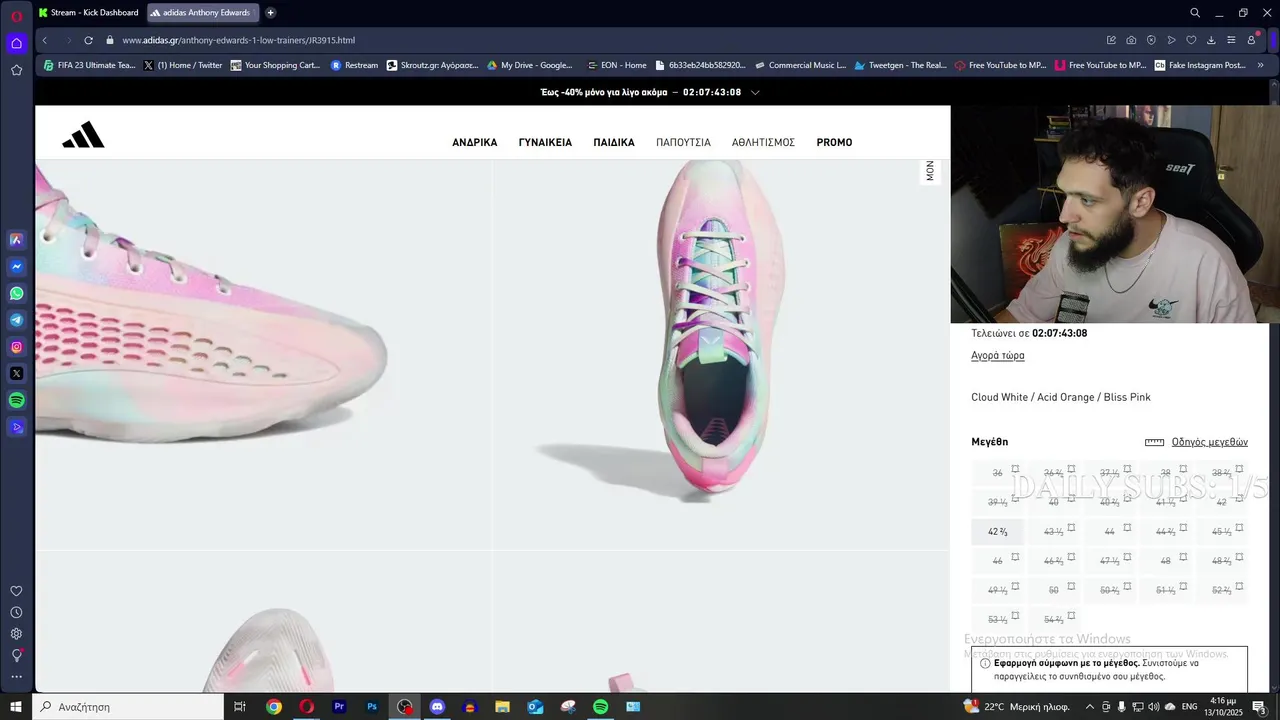Open Instagram in the Opera sidebar
Image resolution: width=1280 pixels, height=720 pixels.
[16, 347]
